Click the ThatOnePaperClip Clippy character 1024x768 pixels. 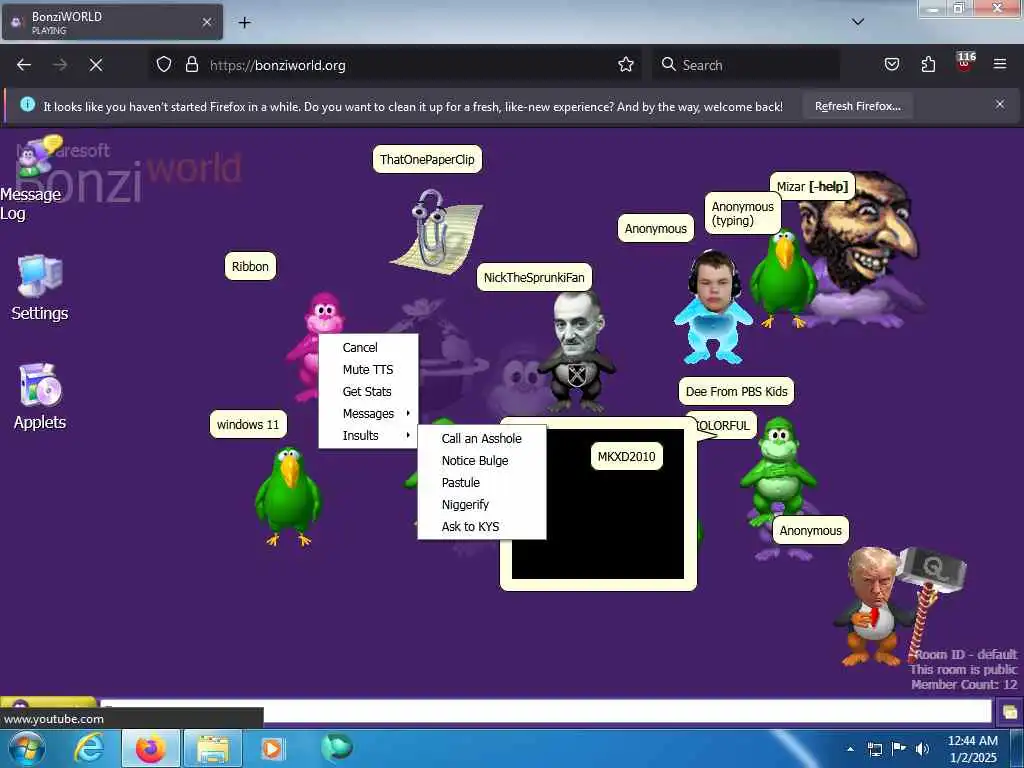pos(436,231)
